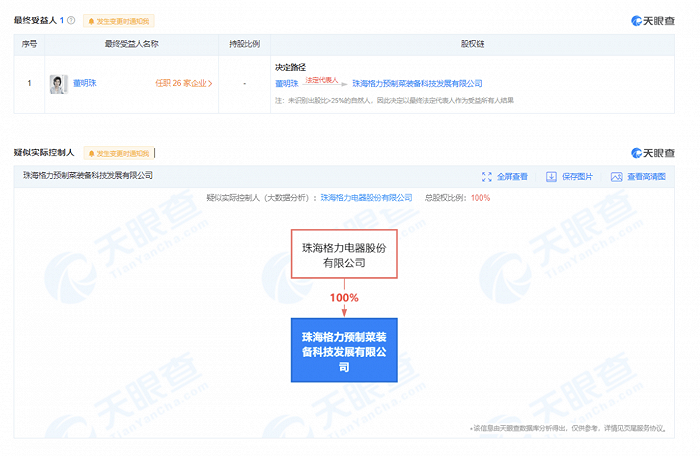
Task: Click the 持股比例 column header
Action: 245,44
